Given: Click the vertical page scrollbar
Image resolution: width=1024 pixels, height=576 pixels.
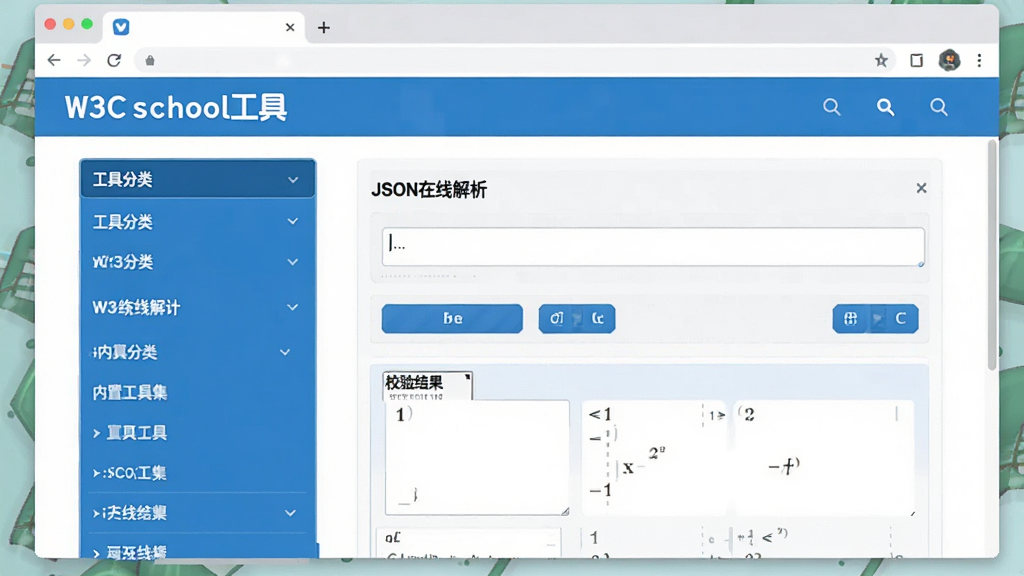Looking at the screenshot, I should (993, 255).
